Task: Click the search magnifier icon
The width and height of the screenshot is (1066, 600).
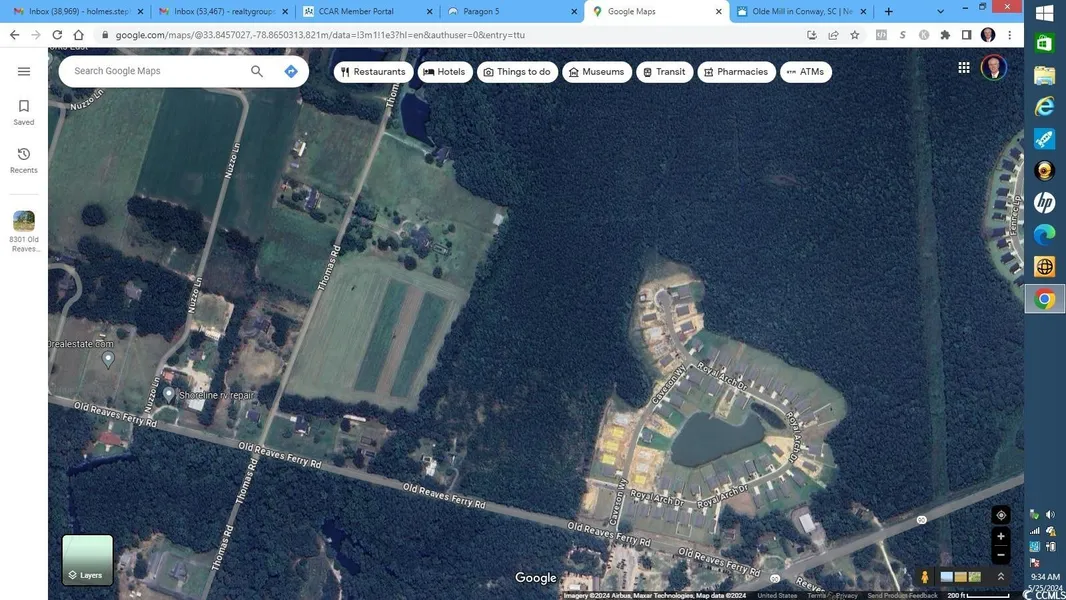Action: [x=257, y=71]
